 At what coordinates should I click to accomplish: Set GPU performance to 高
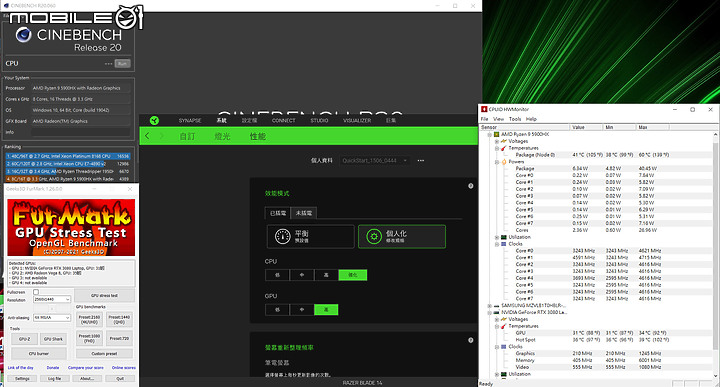click(x=326, y=310)
